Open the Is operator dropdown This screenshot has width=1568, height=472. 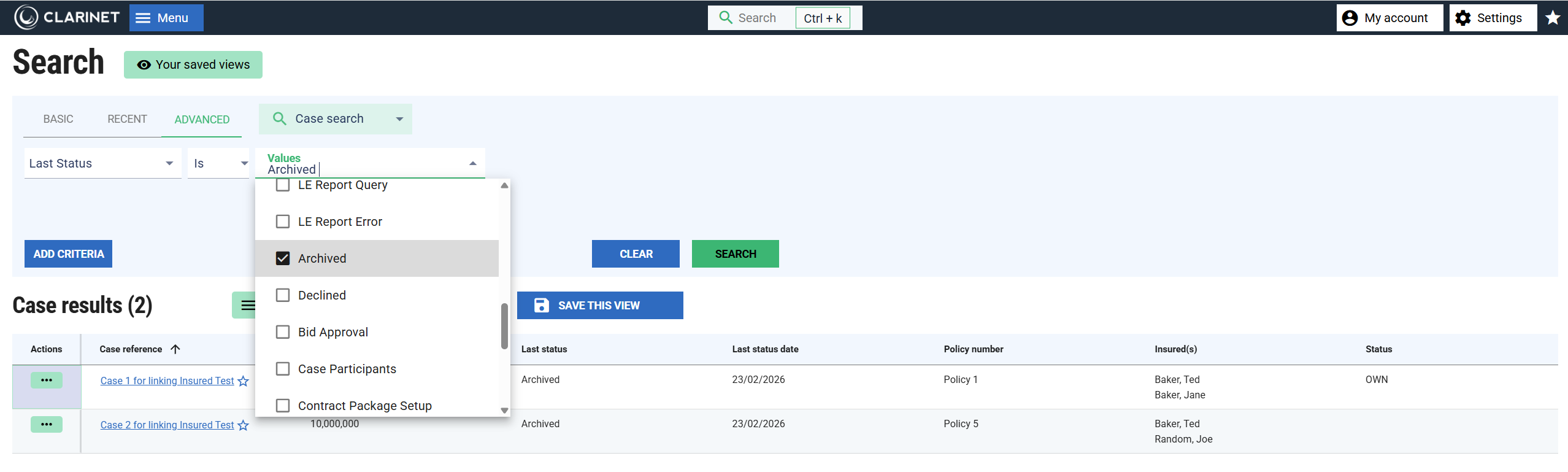tap(244, 163)
